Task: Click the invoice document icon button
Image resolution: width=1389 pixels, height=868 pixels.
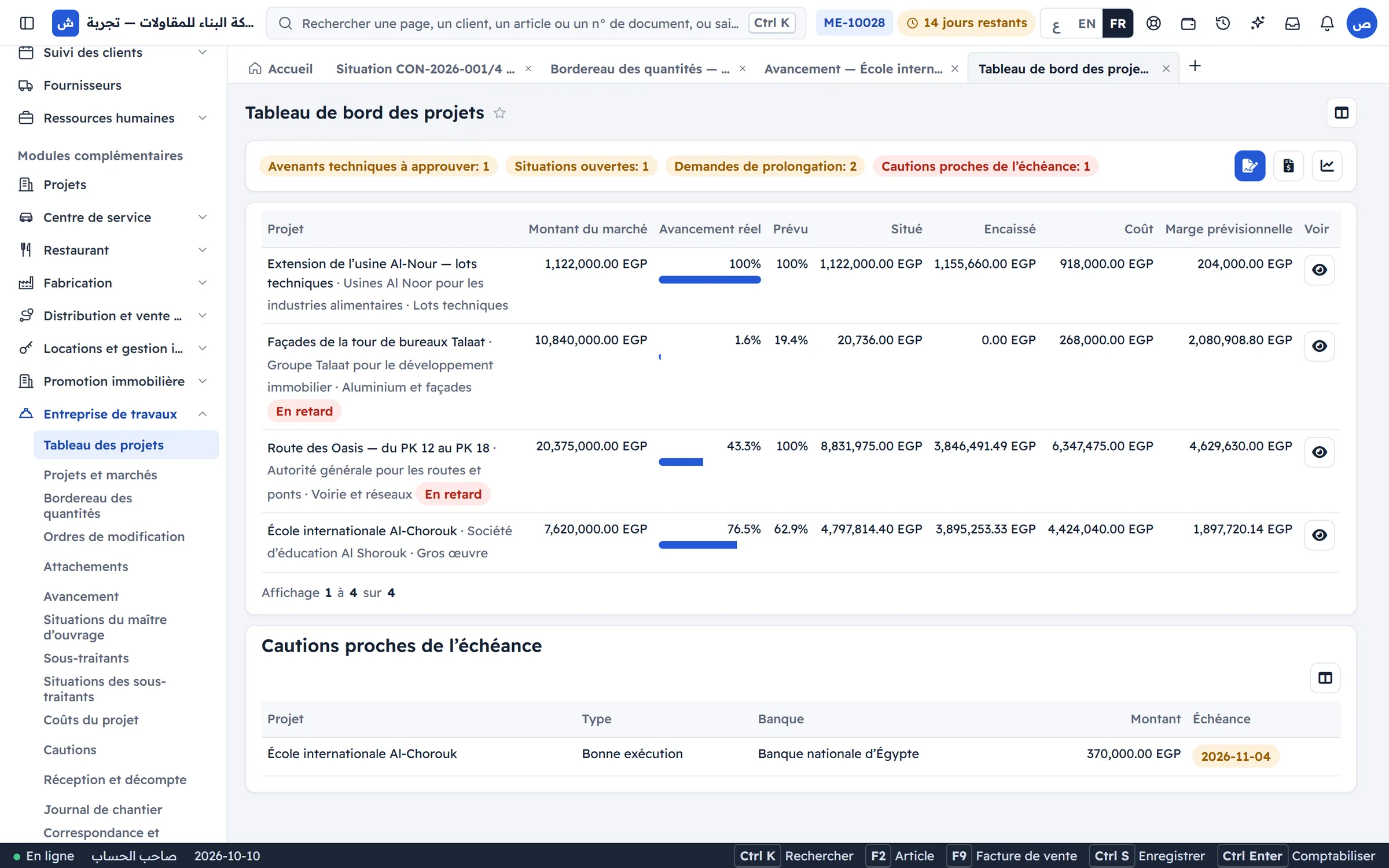Action: tap(1288, 166)
